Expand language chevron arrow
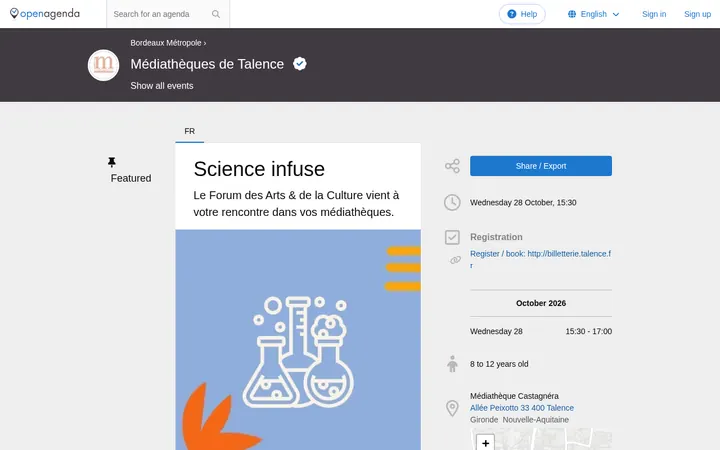This screenshot has width=720, height=450. click(616, 15)
